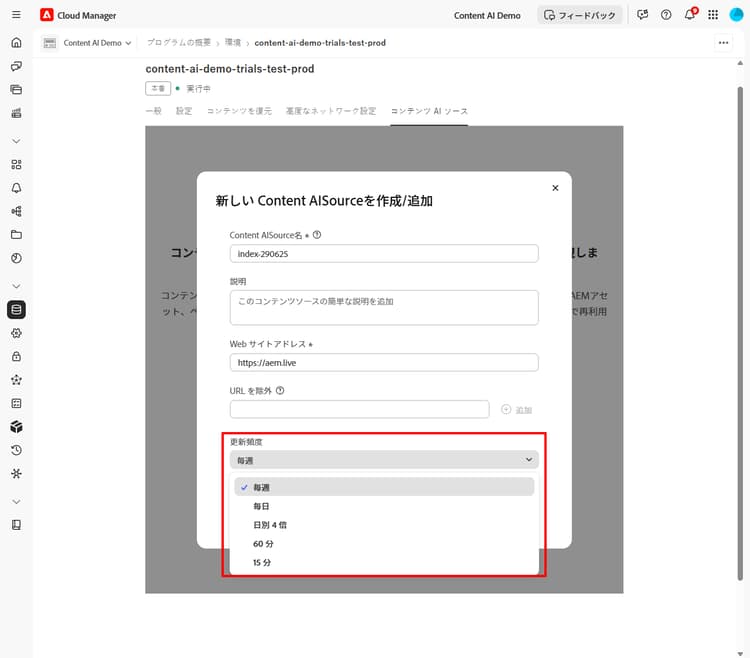Click the 追加 add URL button
750x658 pixels.
(516, 410)
